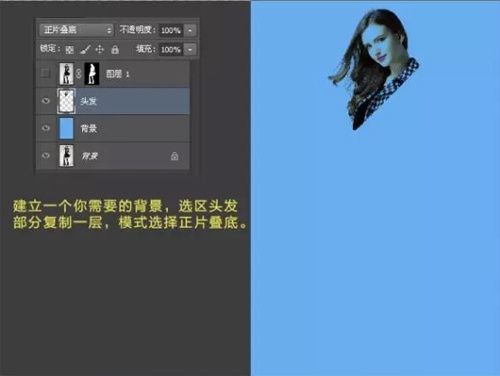Select the 图层 1 layer mask thumbnail

coord(92,74)
